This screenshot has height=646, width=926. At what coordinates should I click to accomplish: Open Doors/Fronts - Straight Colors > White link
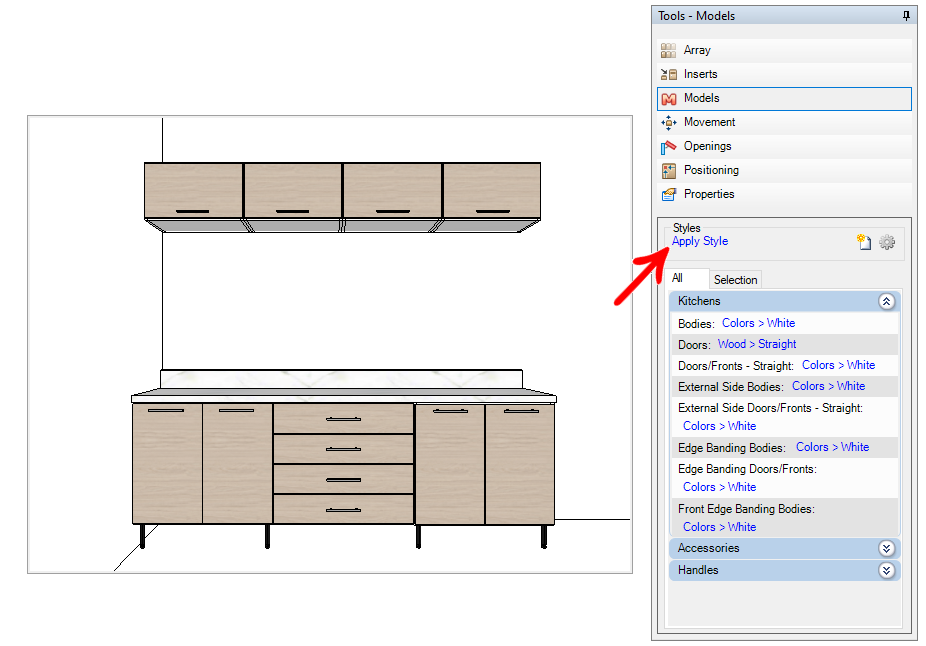pos(838,366)
